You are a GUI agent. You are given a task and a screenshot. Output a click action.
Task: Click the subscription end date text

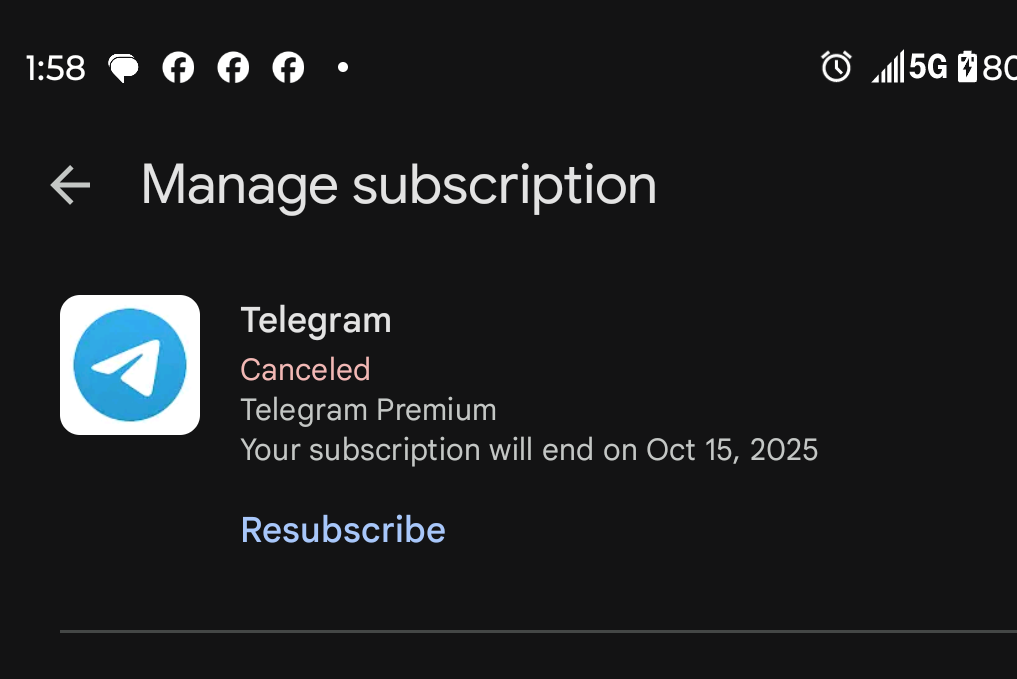[x=529, y=450]
